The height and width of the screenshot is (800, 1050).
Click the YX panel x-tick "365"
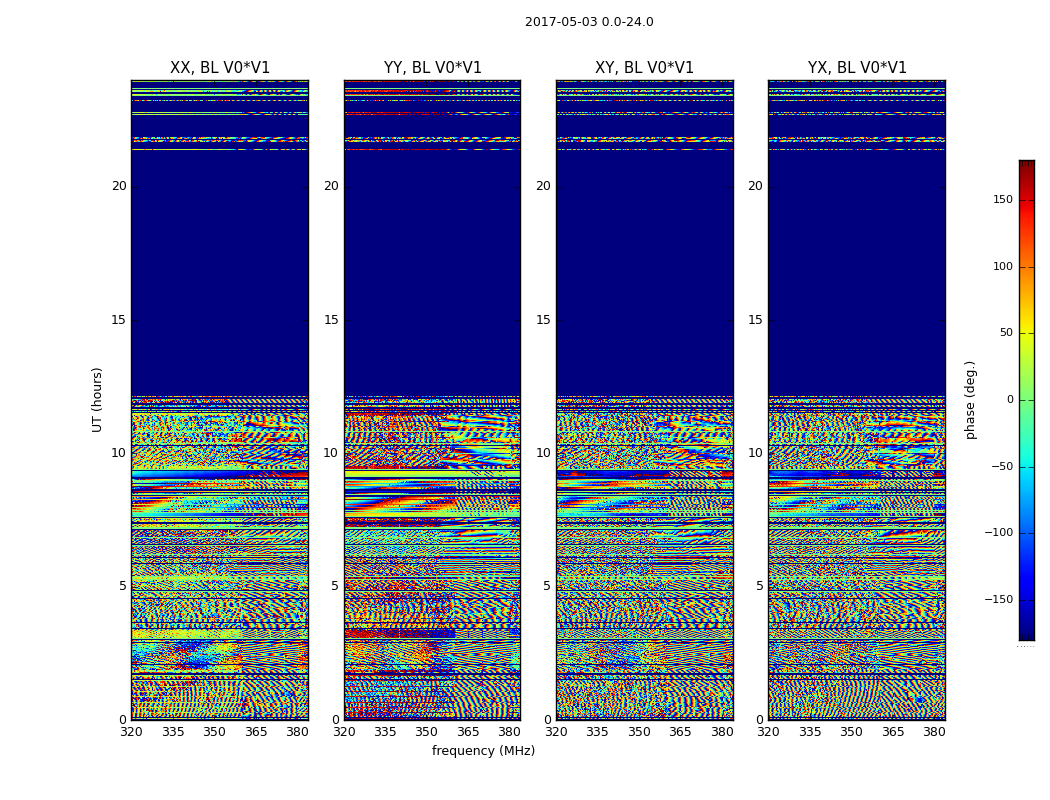[x=893, y=732]
